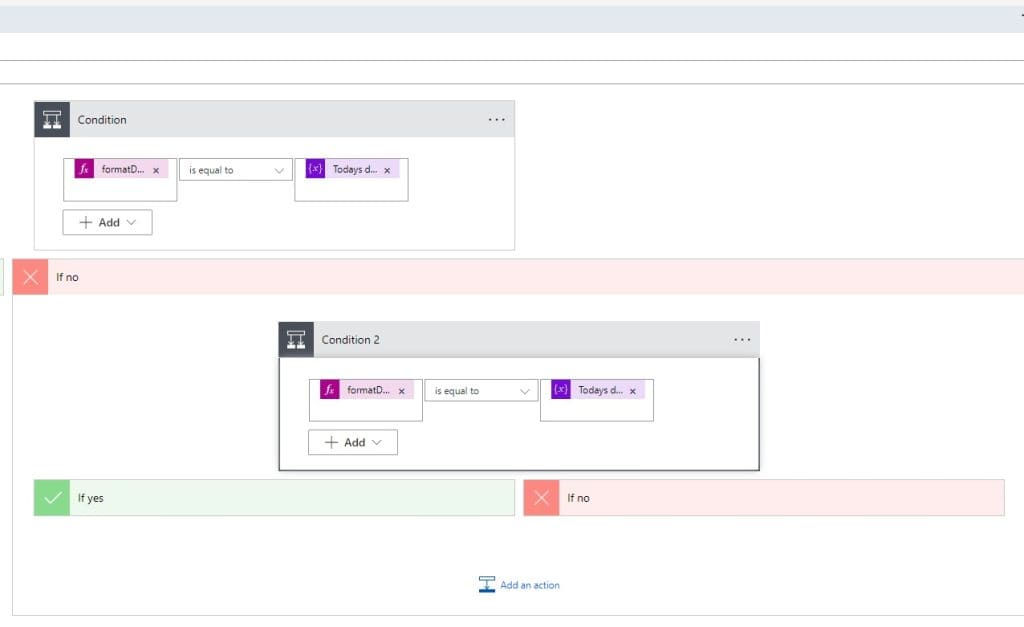Viewport: 1024px width, 627px height.
Task: Open the Condition card ellipsis menu
Action: (496, 120)
